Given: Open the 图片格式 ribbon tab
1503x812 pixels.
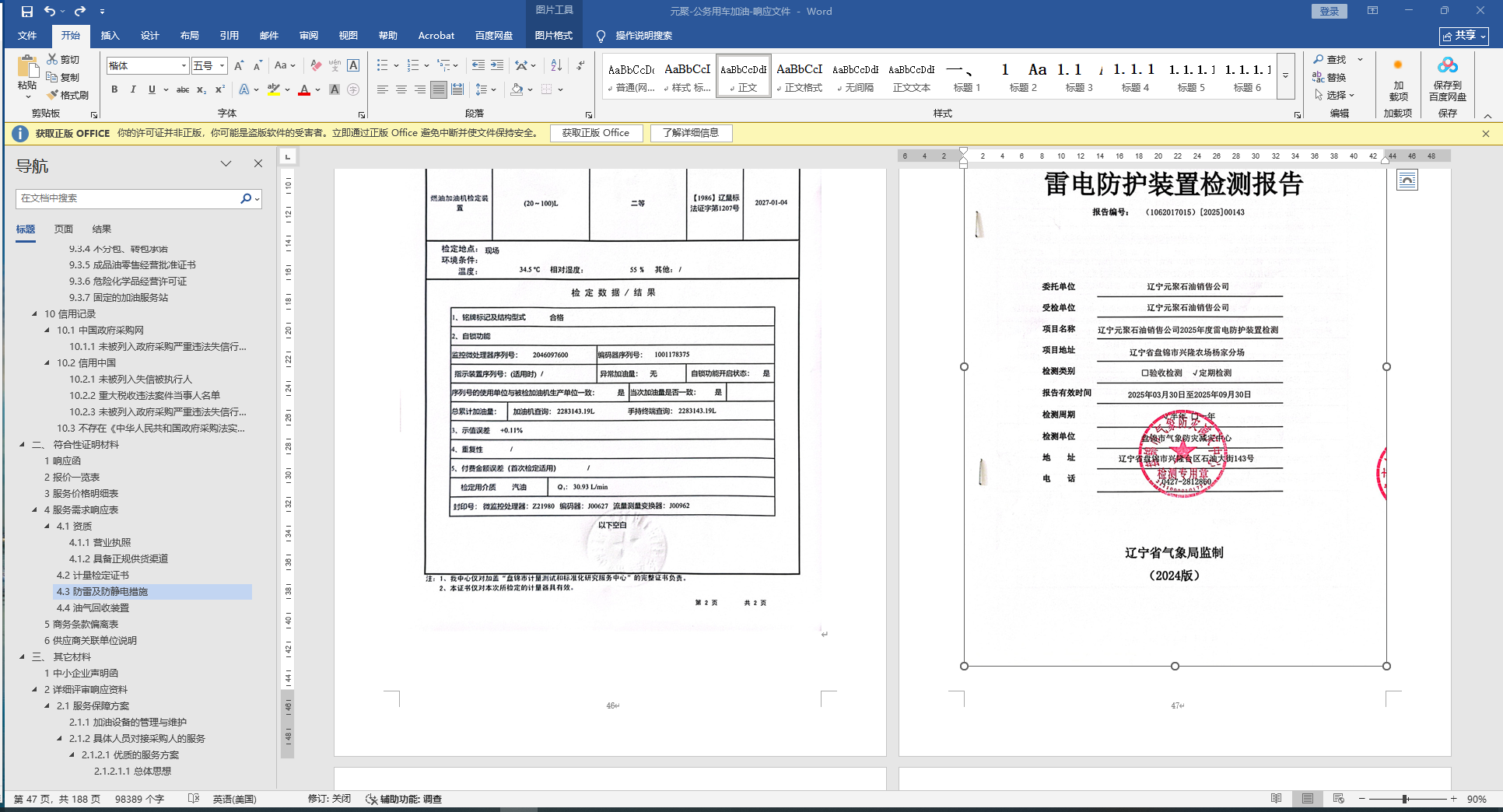Looking at the screenshot, I should 554,36.
